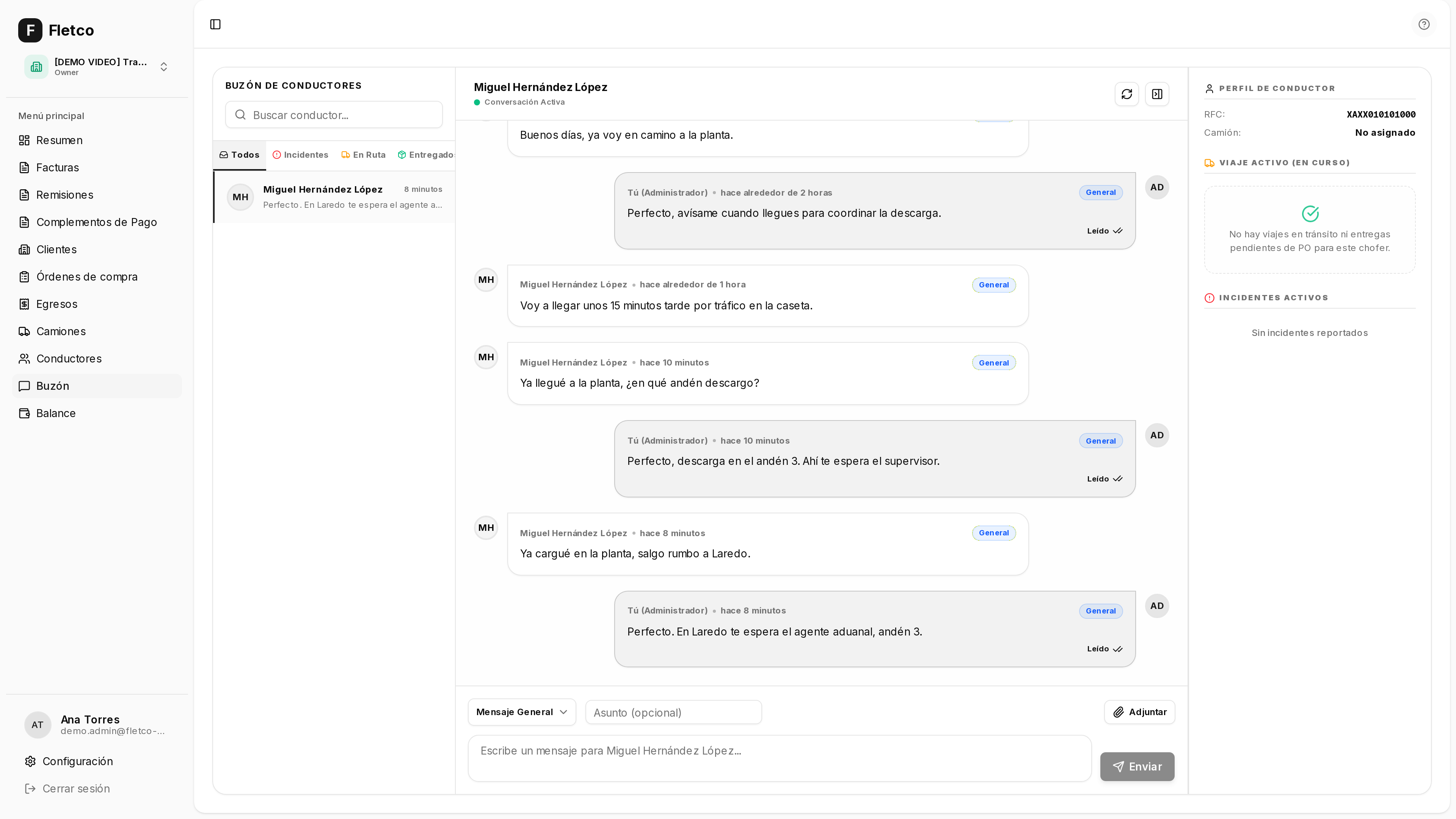This screenshot has height=819, width=1456.
Task: Click Leído status under 'avísame cuando llegues'
Action: click(x=1105, y=231)
